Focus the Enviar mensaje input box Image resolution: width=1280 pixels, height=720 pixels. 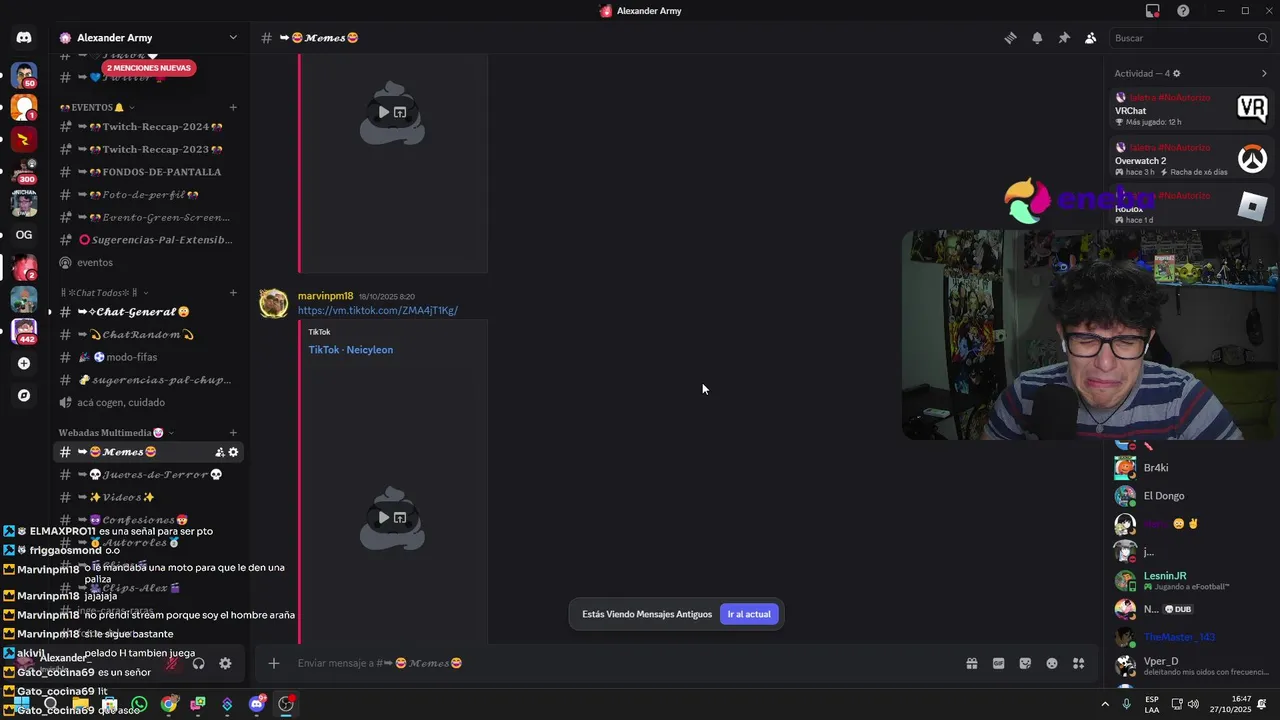pyautogui.click(x=620, y=663)
